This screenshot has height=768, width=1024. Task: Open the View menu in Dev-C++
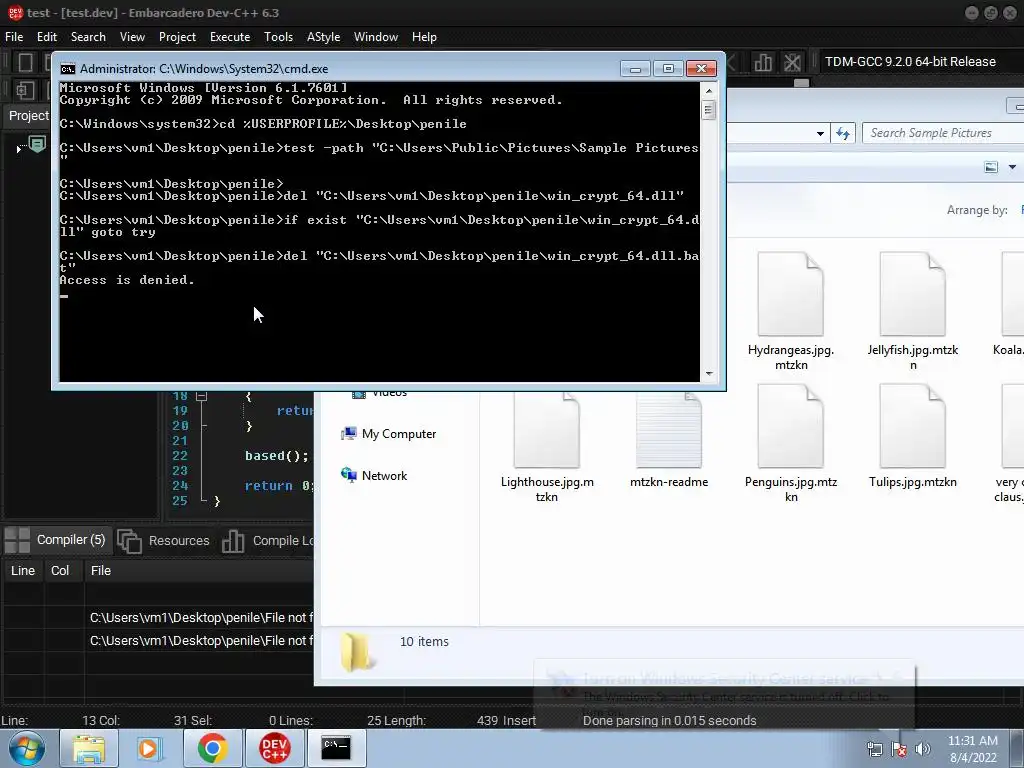(132, 37)
